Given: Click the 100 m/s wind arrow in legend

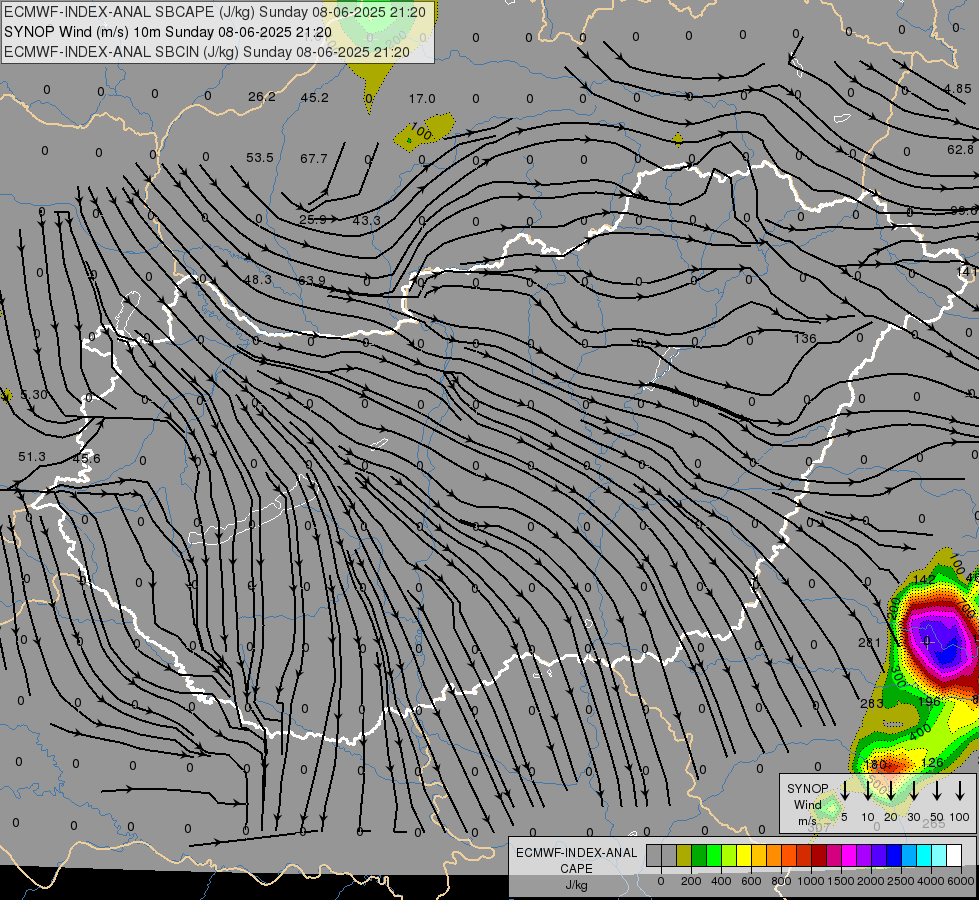Looking at the screenshot, I should (x=960, y=790).
